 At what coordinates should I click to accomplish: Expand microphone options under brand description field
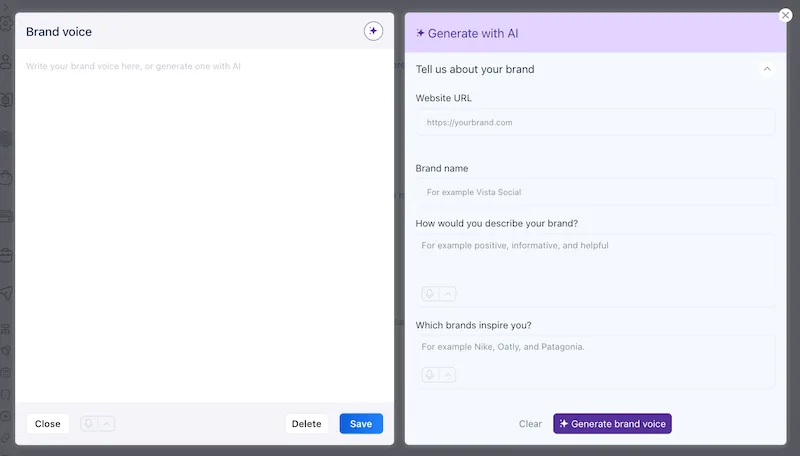coord(447,294)
